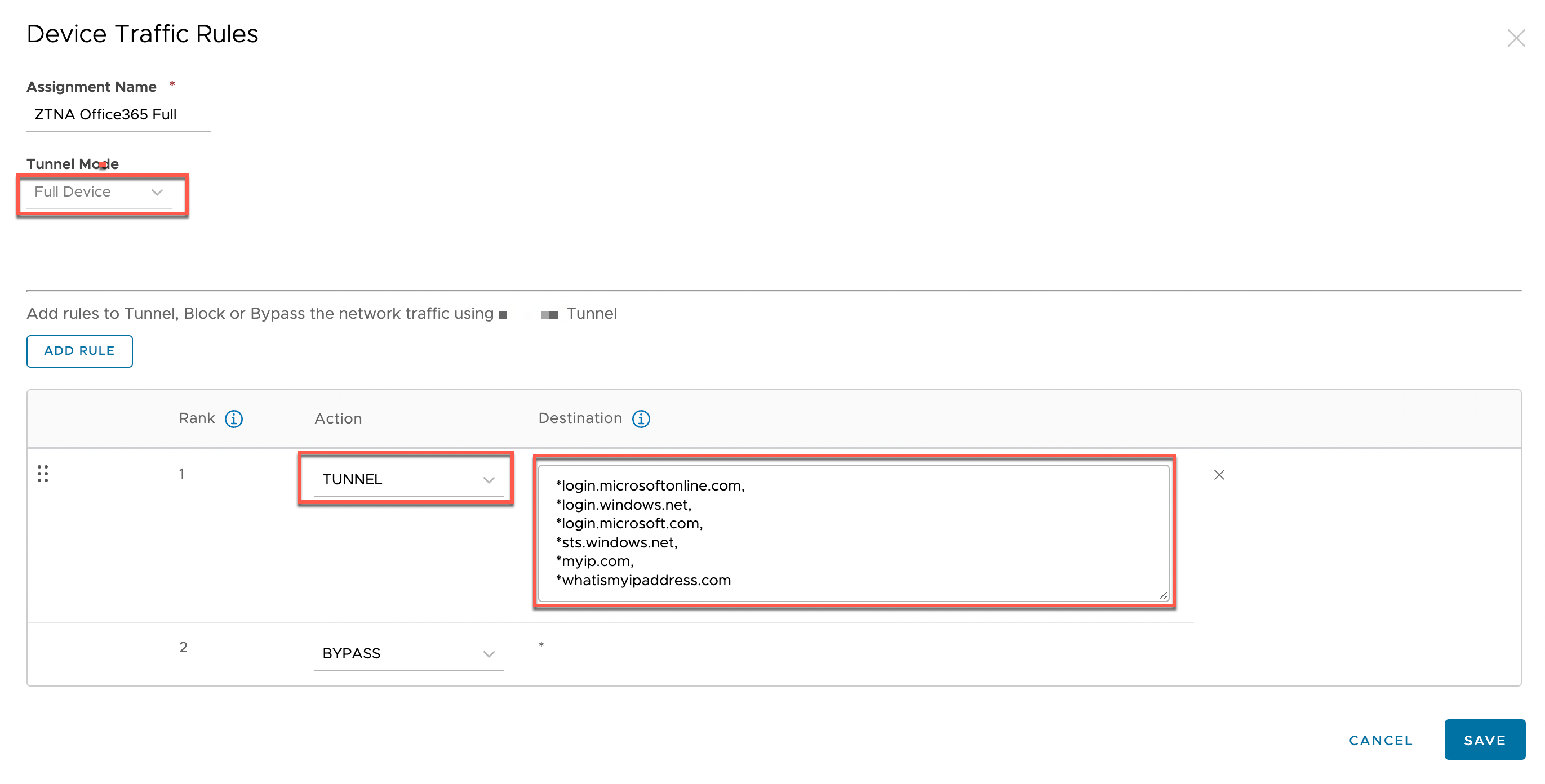Remove rule 1 with its X icon

1219,475
